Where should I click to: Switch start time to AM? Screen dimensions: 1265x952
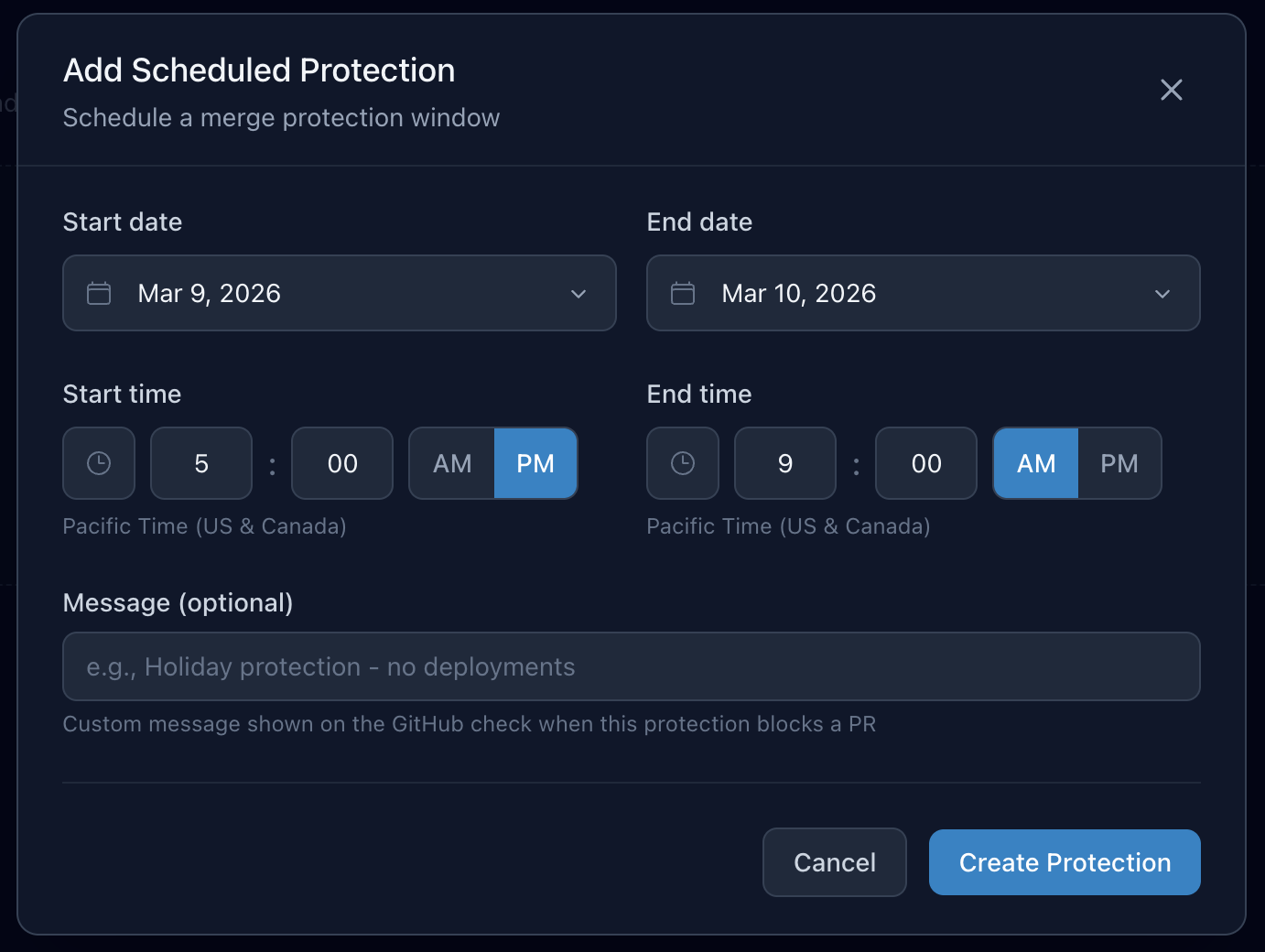point(451,463)
